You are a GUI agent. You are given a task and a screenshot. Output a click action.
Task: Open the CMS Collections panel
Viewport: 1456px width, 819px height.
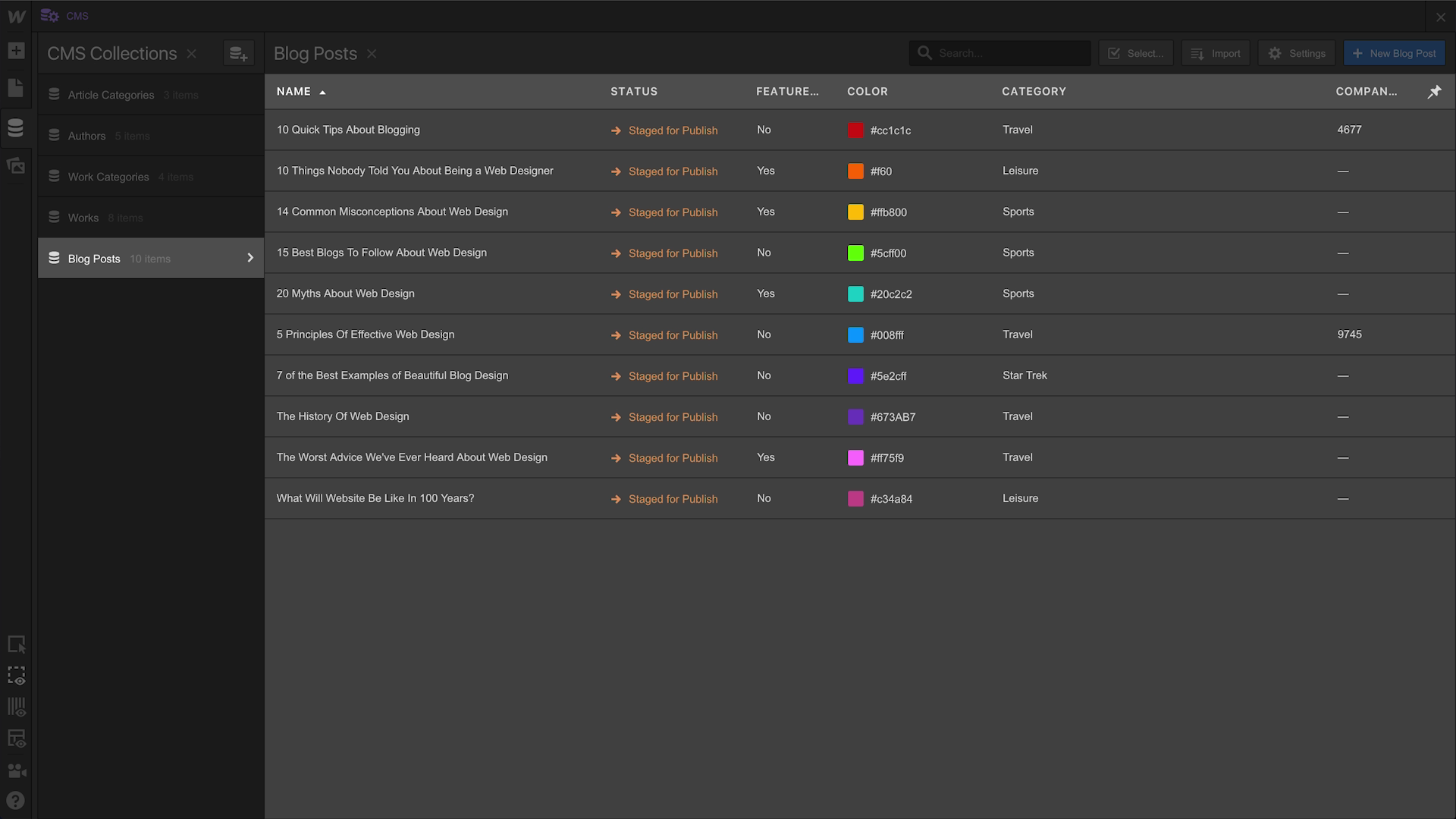pos(17,127)
